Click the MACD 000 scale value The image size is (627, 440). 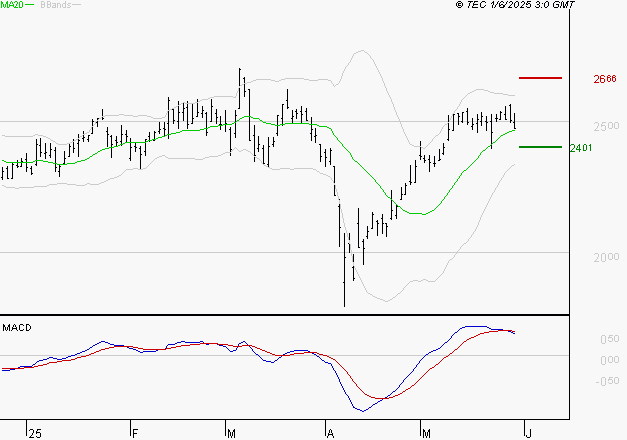(609, 360)
